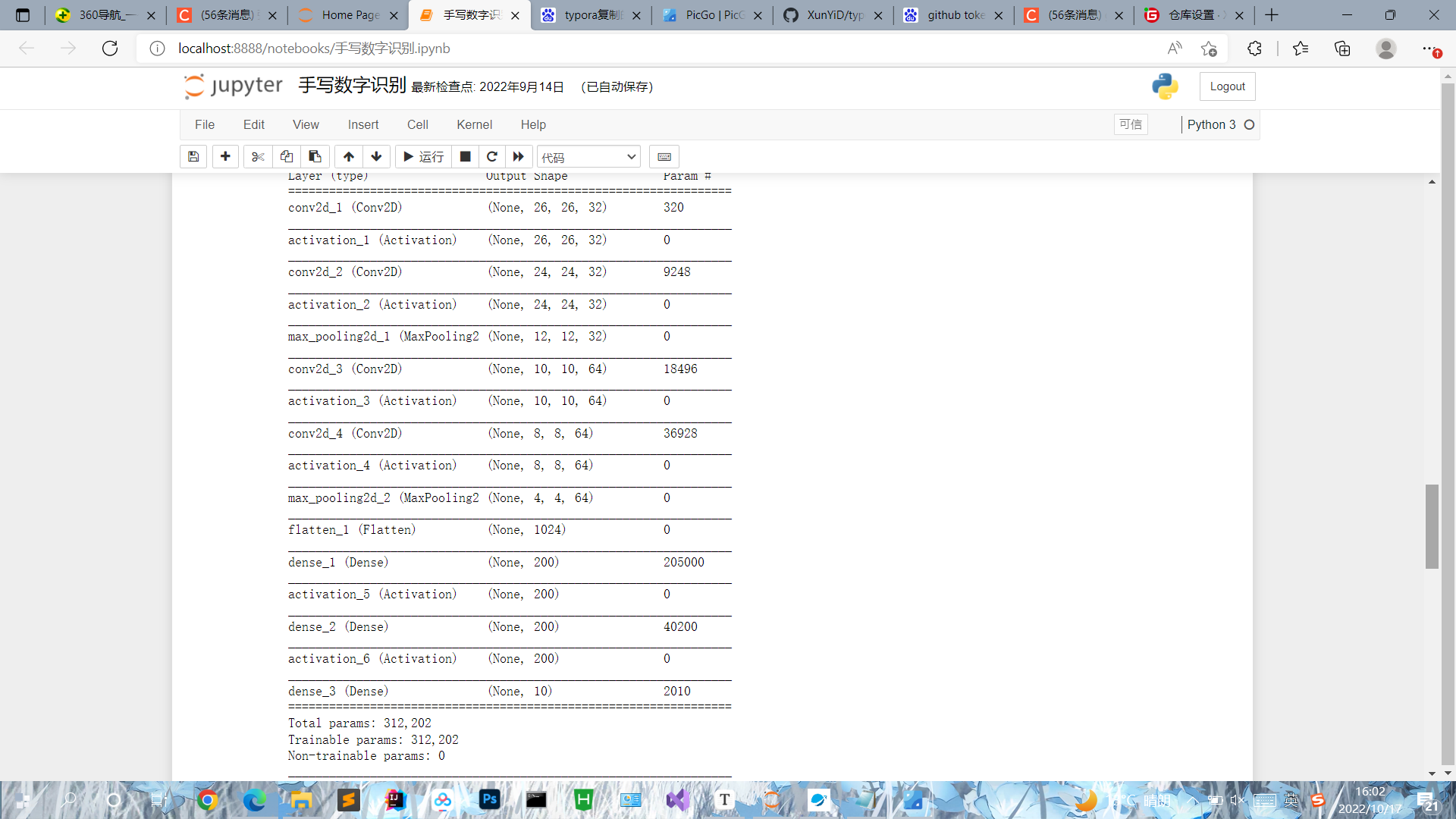Open the Cell menu
This screenshot has width=1456, height=819.
[417, 124]
